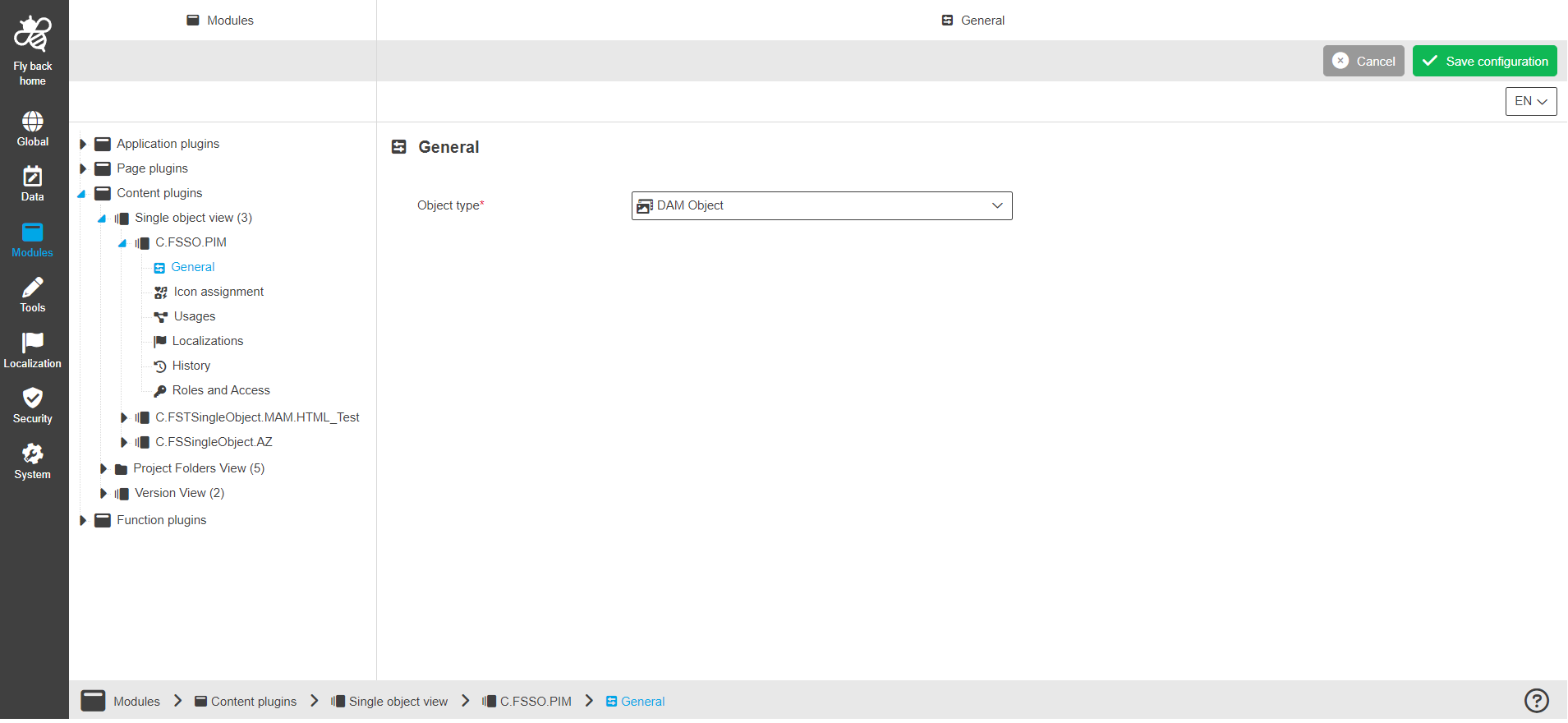This screenshot has width=1568, height=723.
Task: Click General in the breadcrumb
Action: pos(635,702)
